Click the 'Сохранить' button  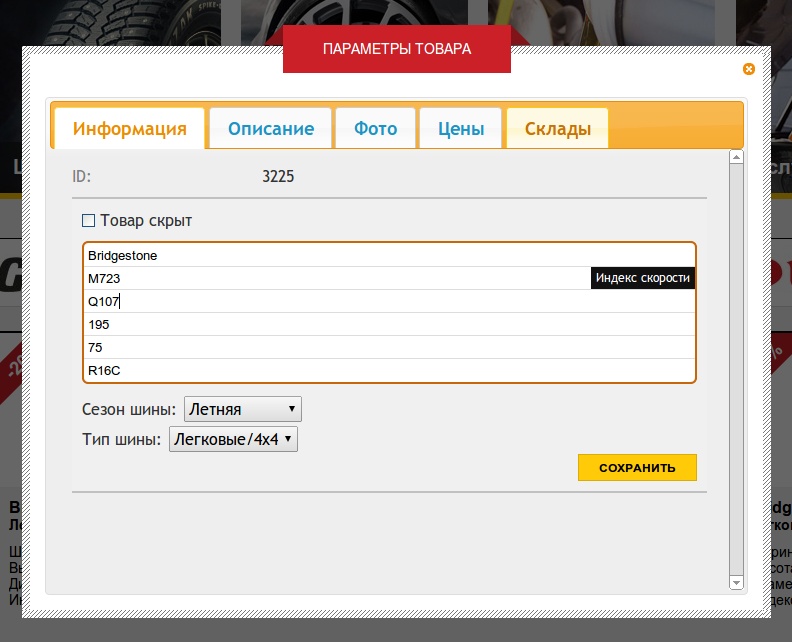point(637,467)
